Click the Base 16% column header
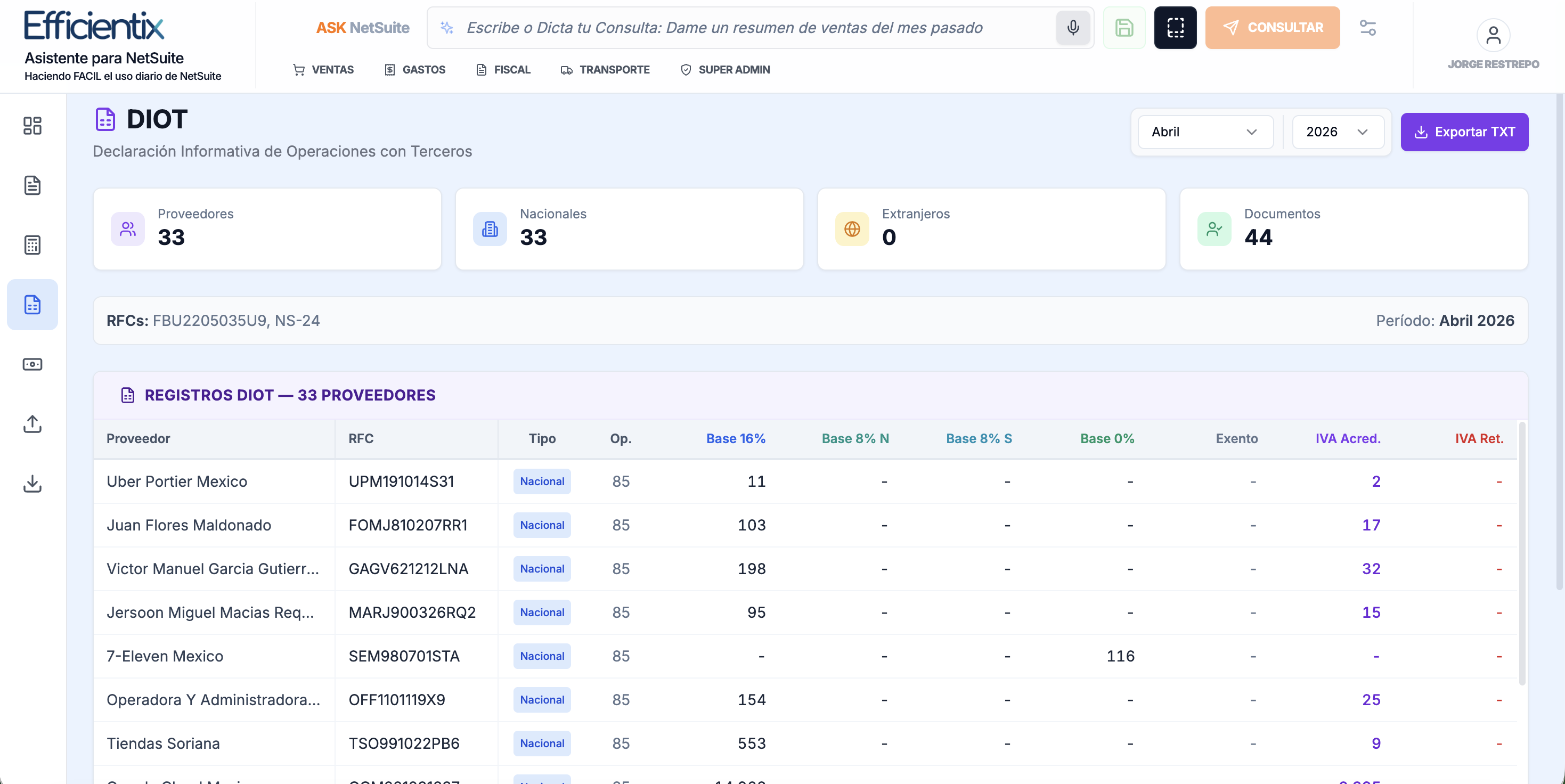The image size is (1565, 784). click(x=735, y=438)
